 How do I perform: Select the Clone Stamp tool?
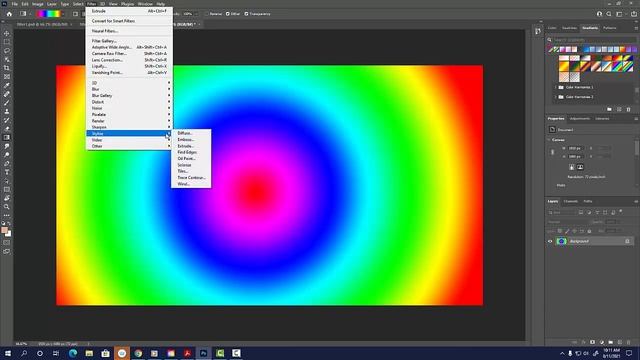[7, 111]
